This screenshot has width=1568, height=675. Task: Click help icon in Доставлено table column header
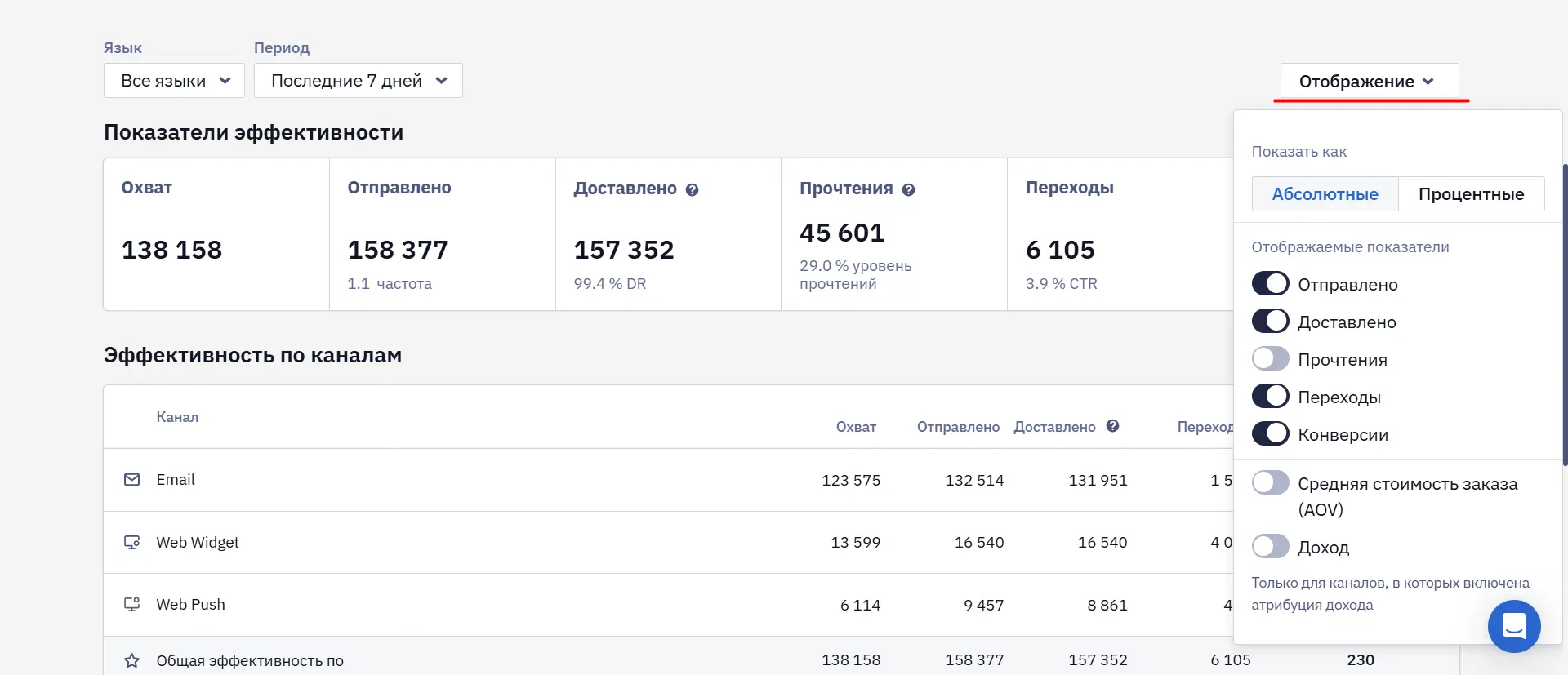pyautogui.click(x=1112, y=426)
